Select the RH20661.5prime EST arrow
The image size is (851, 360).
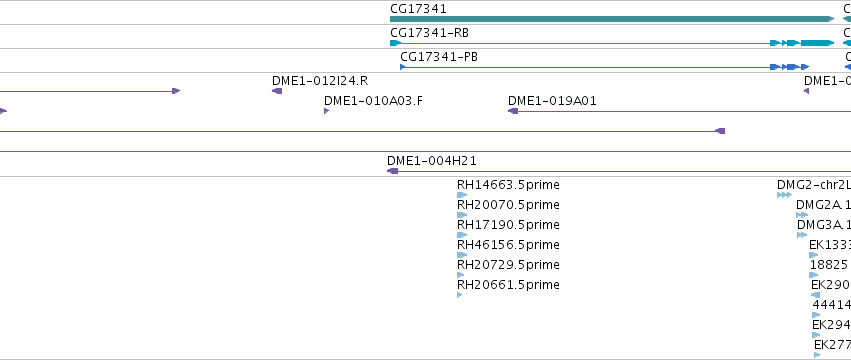pyautogui.click(x=460, y=295)
